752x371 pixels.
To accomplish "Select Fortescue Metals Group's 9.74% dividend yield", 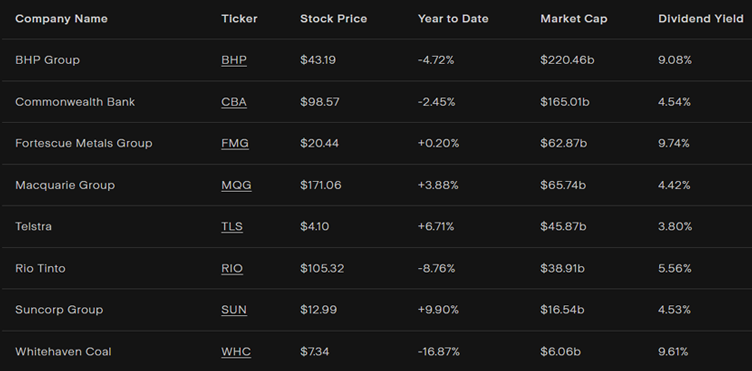I will [674, 143].
